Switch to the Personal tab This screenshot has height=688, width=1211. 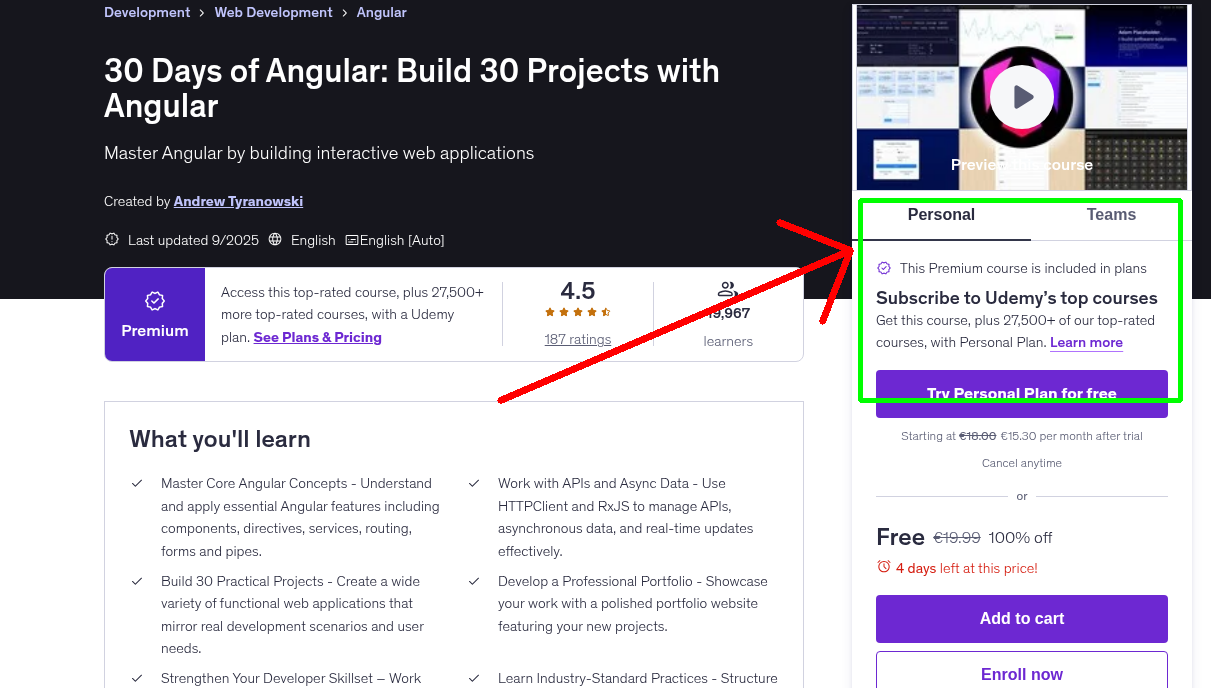pyautogui.click(x=941, y=215)
